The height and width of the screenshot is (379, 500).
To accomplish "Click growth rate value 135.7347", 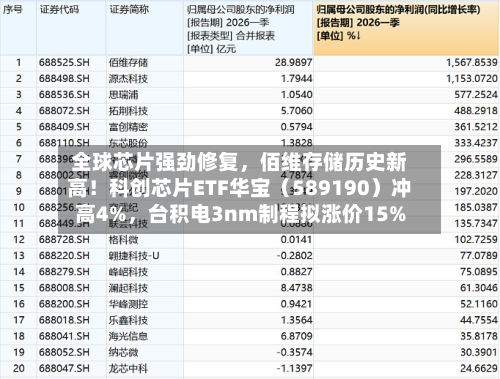I will [x=476, y=223].
